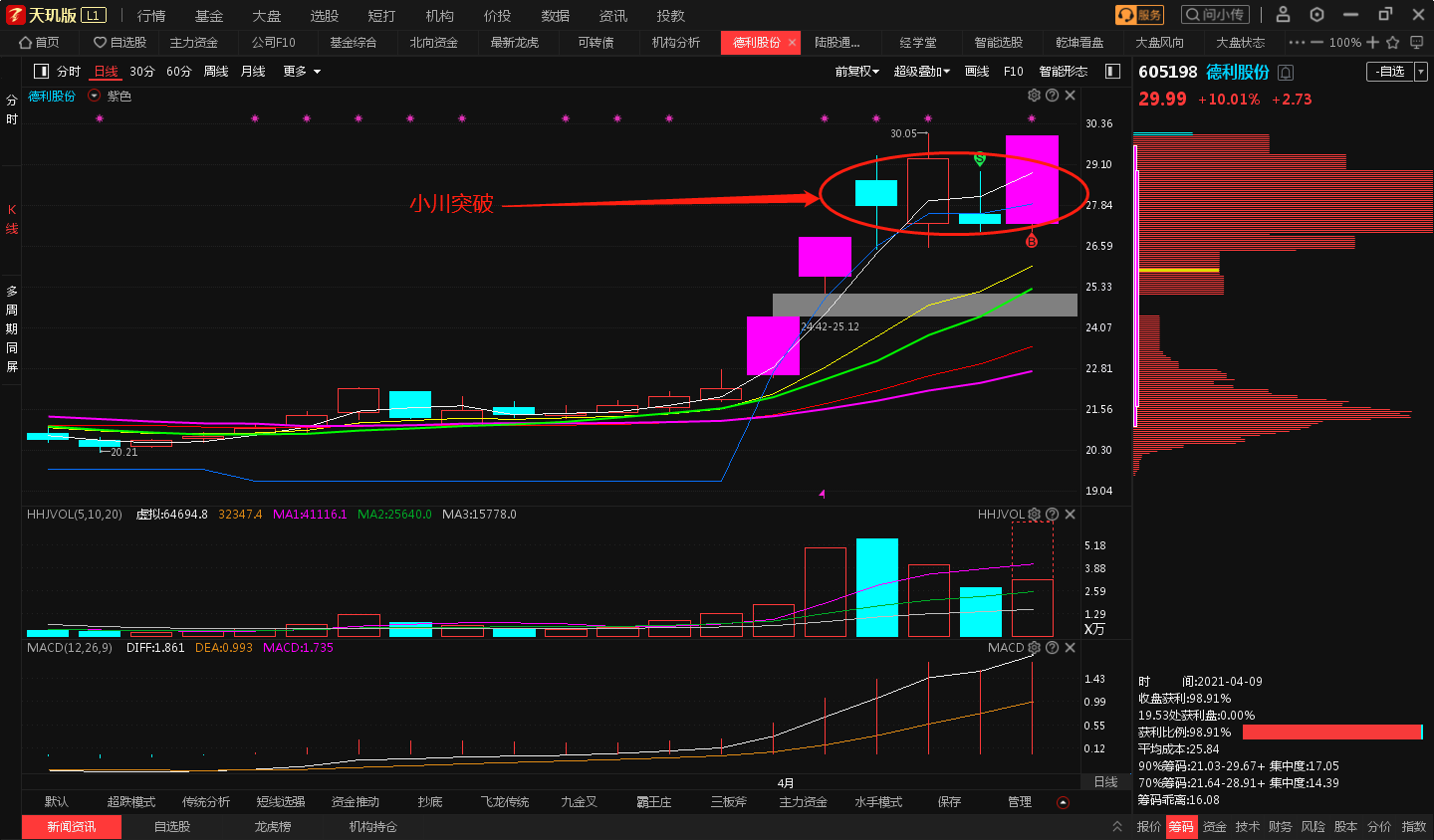Click the 24.42-25.12 gray gap zone band

click(925, 305)
